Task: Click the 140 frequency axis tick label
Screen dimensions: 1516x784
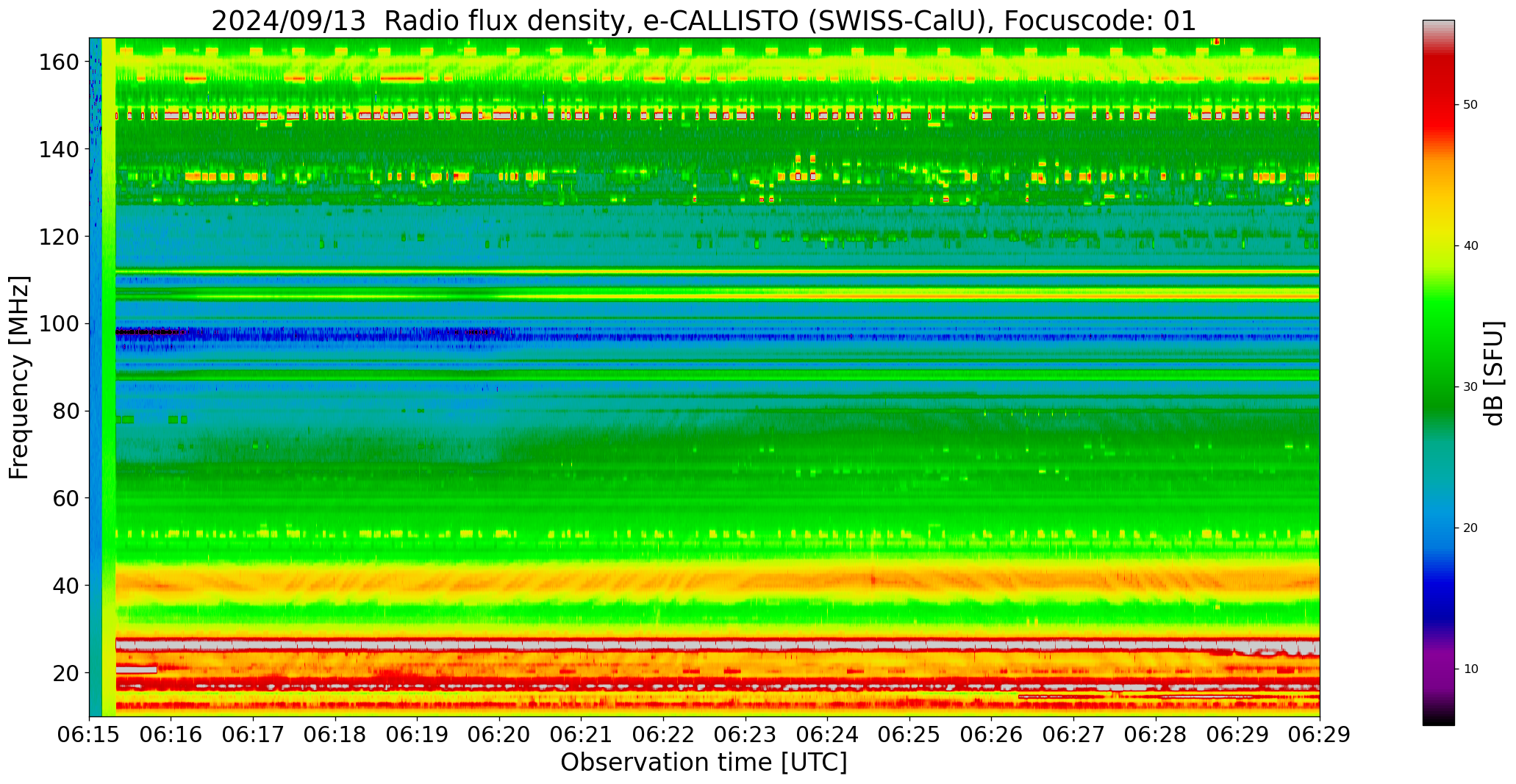Action: pyautogui.click(x=60, y=149)
